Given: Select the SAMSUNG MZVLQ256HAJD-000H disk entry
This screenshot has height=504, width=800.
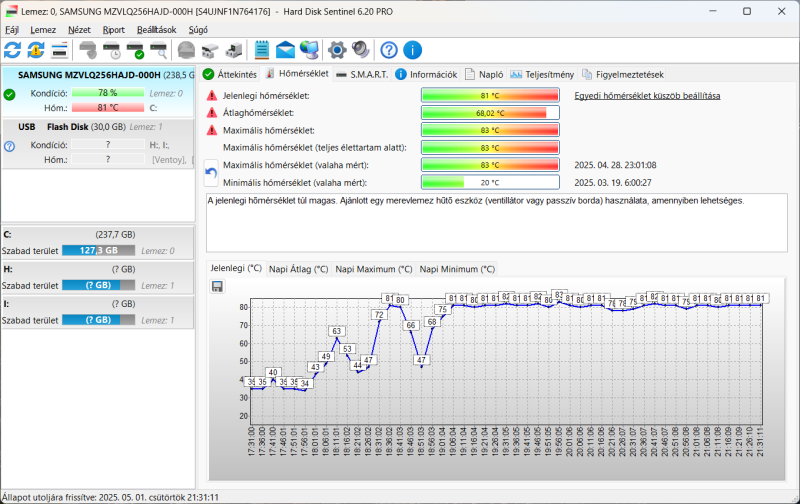Looking at the screenshot, I should tap(98, 91).
